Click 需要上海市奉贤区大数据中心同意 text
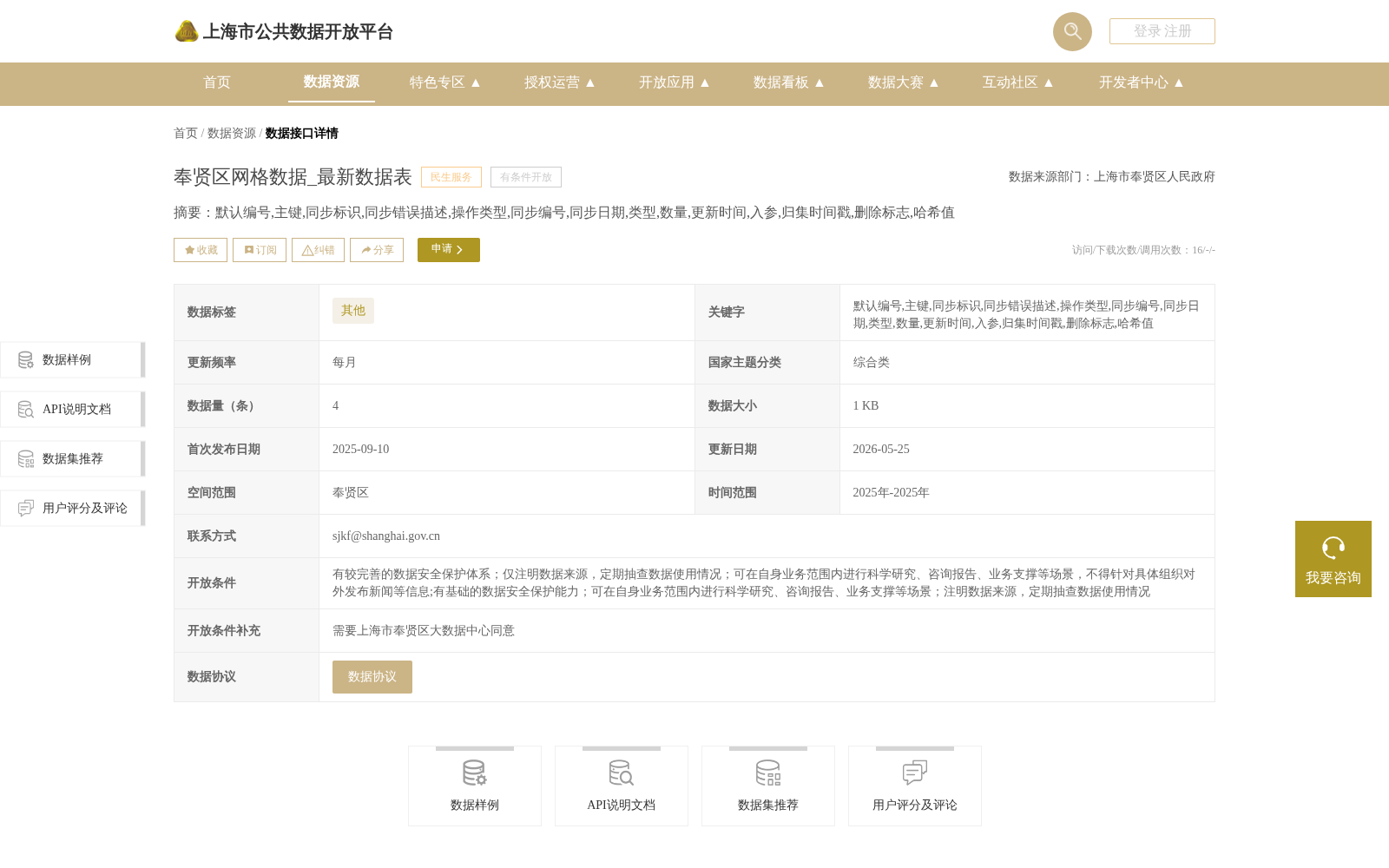 tap(424, 631)
